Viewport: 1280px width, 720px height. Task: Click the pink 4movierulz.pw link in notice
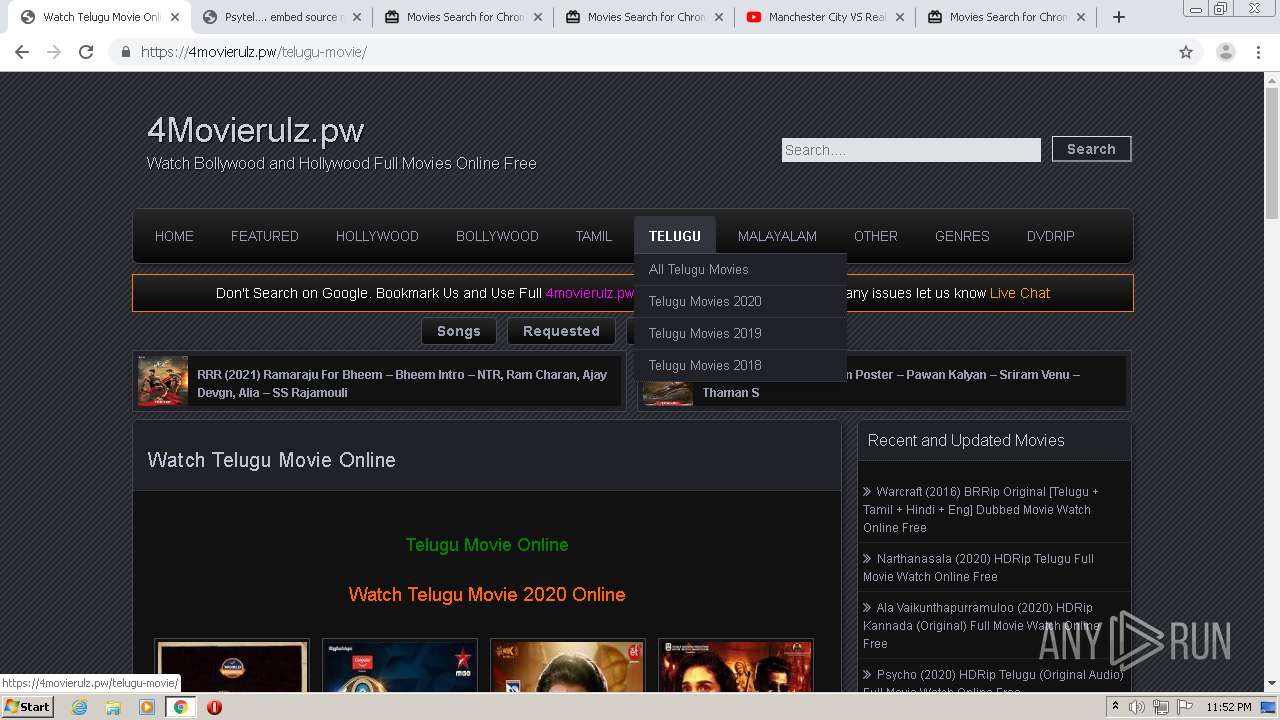pyautogui.click(x=590, y=293)
